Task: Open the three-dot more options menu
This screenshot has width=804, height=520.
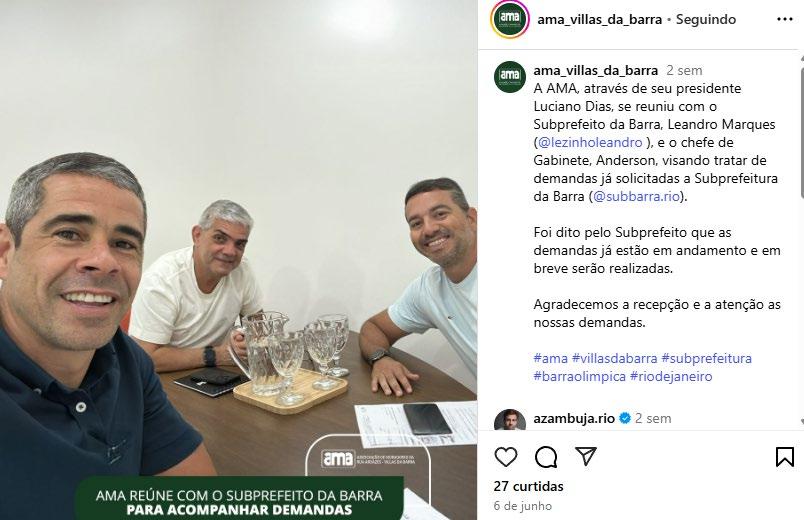Action: point(785,19)
